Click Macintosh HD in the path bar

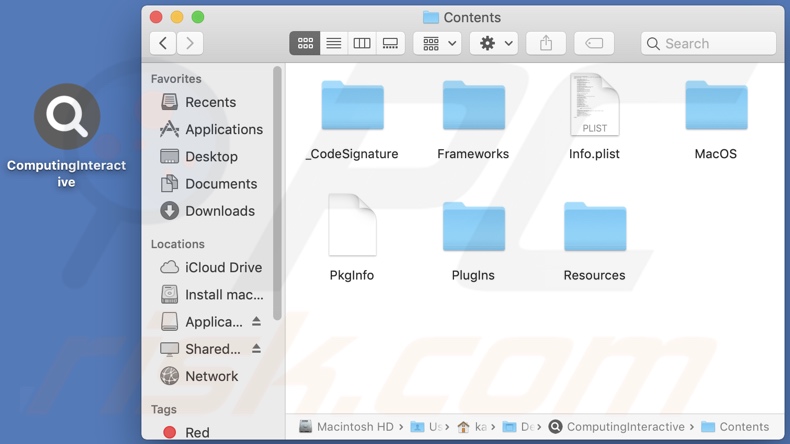coord(346,427)
